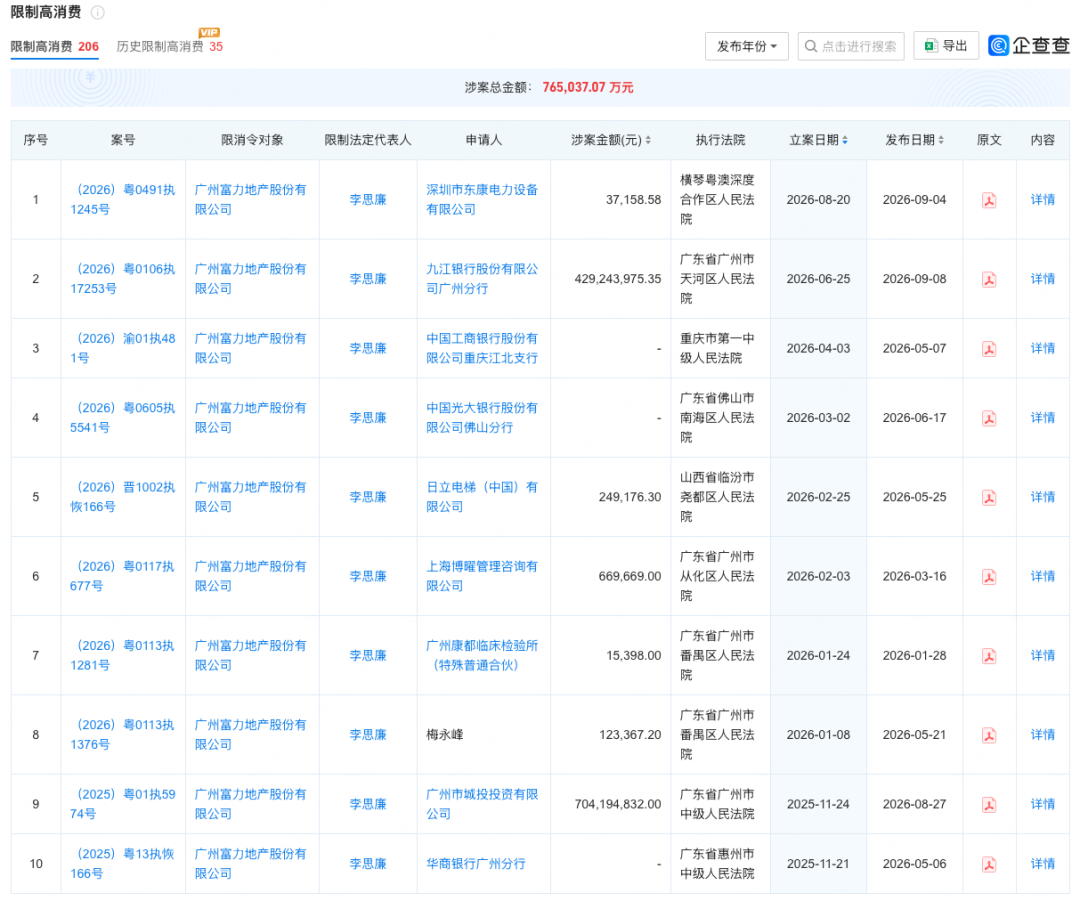
Task: Open applicant 深圳市东康电力设备有限公司
Action: [x=482, y=200]
